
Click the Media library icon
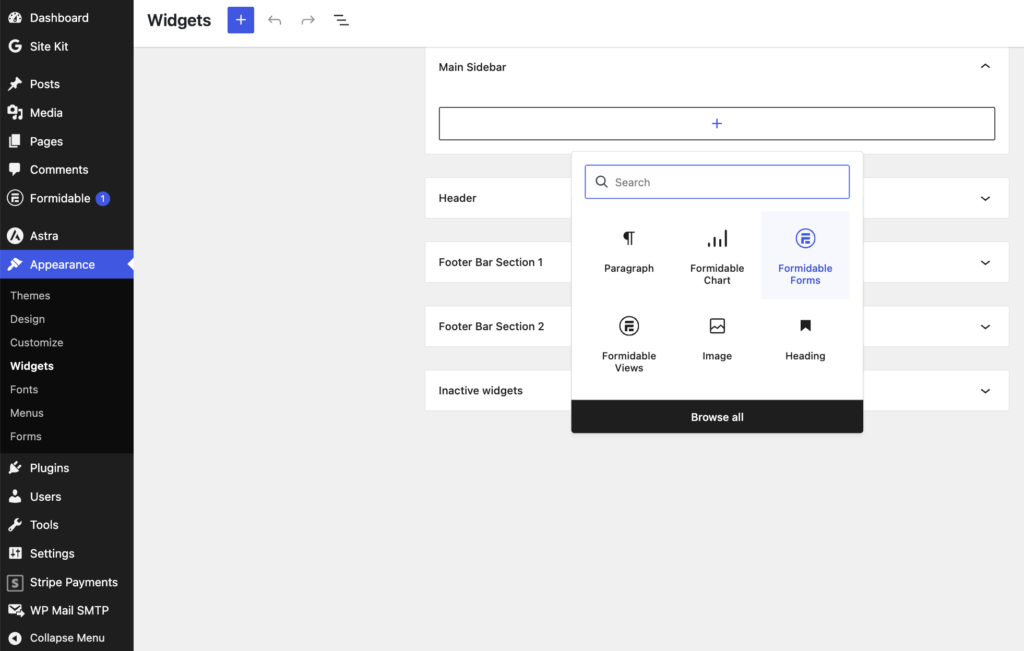pos(15,112)
